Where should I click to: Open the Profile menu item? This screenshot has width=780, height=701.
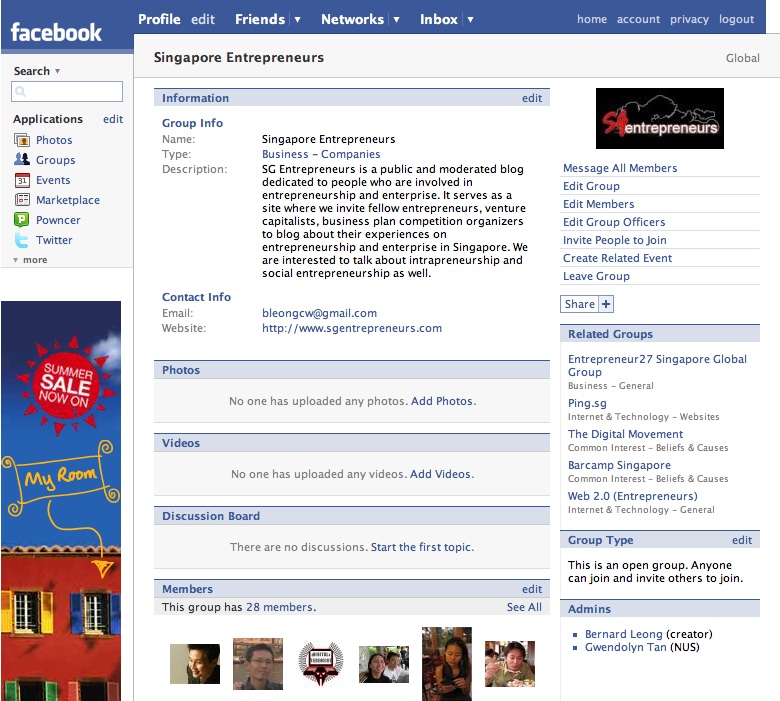(159, 19)
